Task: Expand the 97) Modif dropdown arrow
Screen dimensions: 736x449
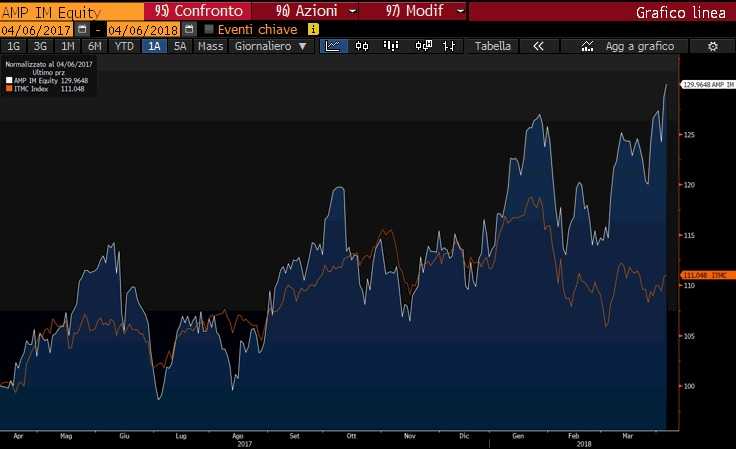Action: pyautogui.click(x=460, y=11)
